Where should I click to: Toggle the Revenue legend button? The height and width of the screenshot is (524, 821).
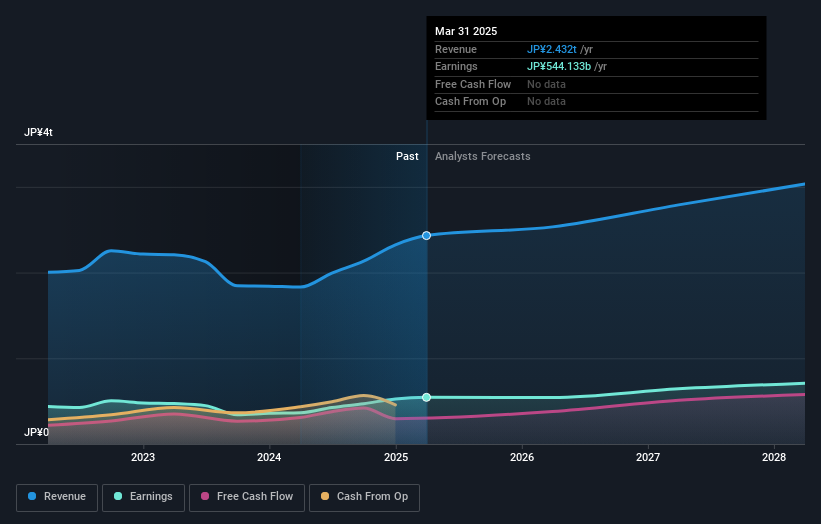[57, 497]
